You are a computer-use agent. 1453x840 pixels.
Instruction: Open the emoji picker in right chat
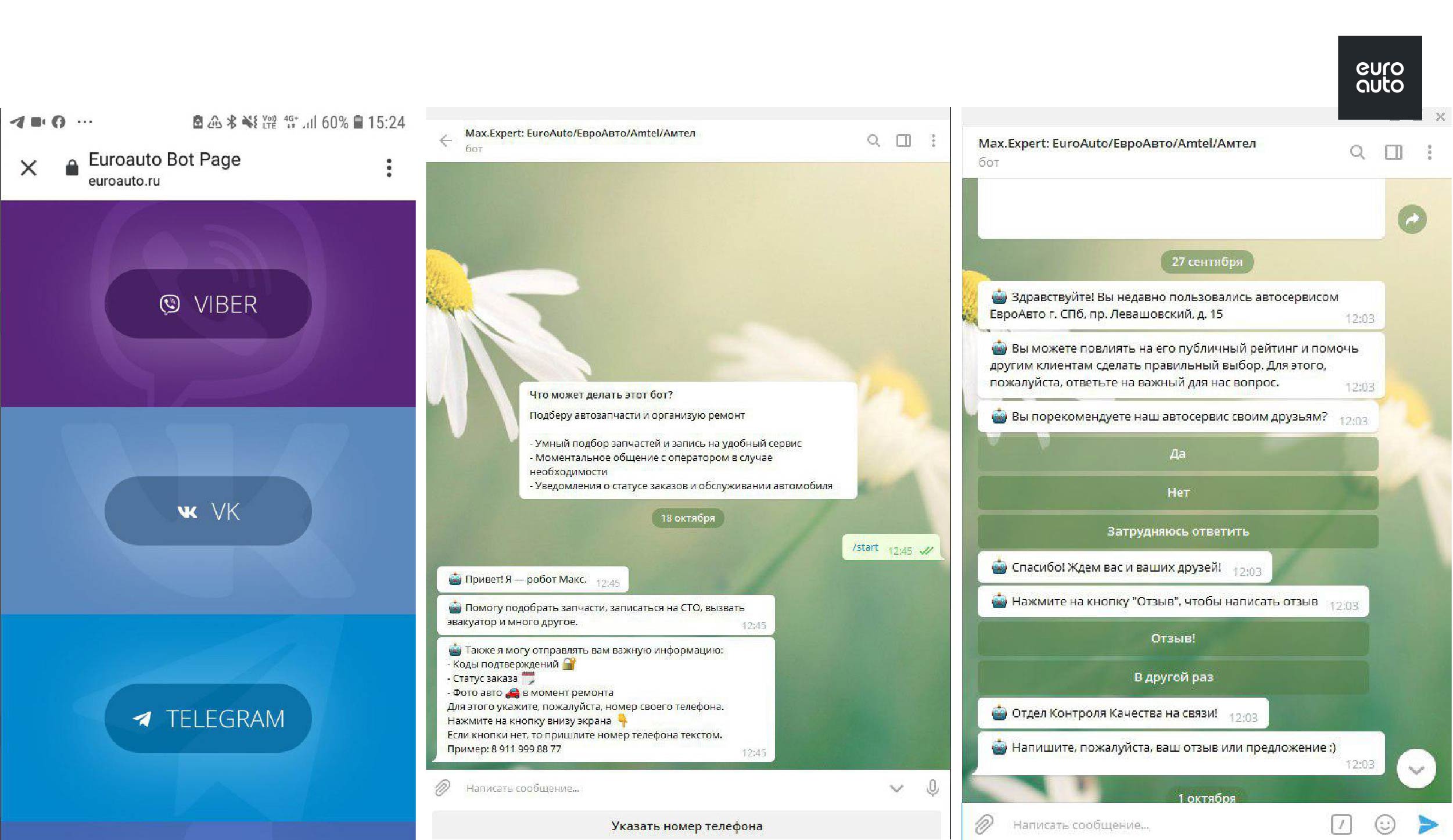1385,824
